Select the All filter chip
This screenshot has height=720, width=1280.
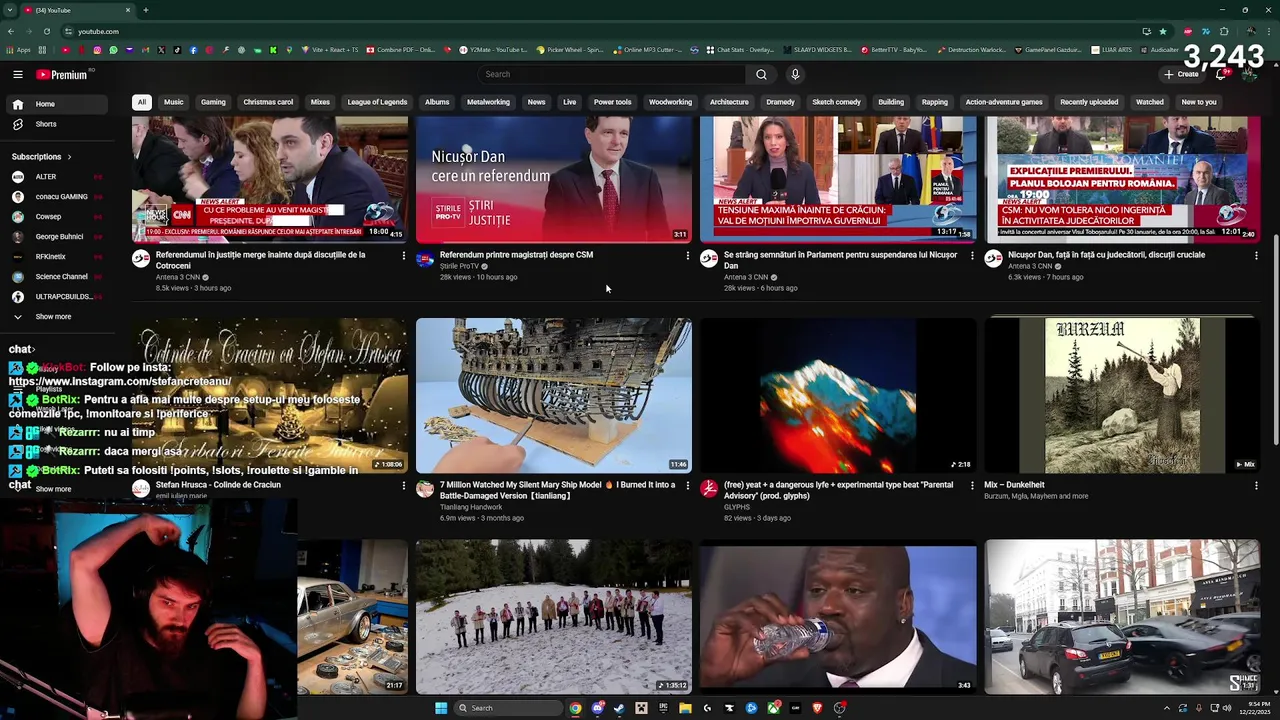(142, 102)
